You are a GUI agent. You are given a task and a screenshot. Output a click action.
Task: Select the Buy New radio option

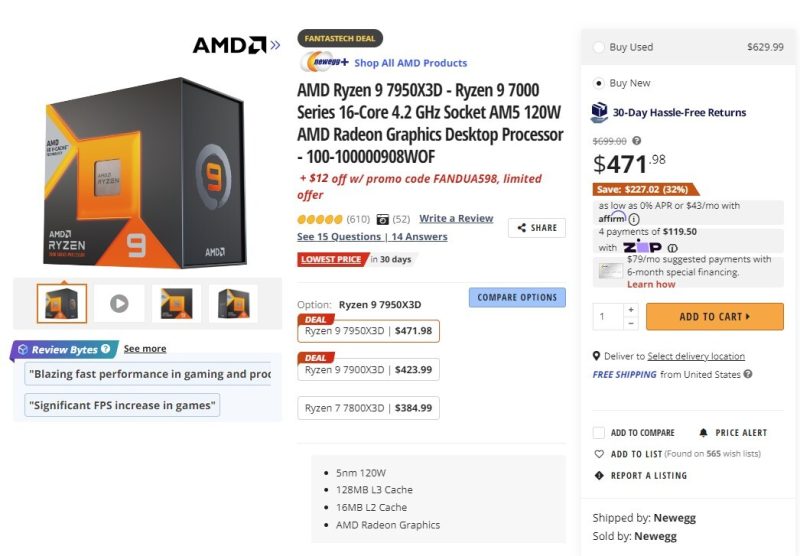coord(598,83)
